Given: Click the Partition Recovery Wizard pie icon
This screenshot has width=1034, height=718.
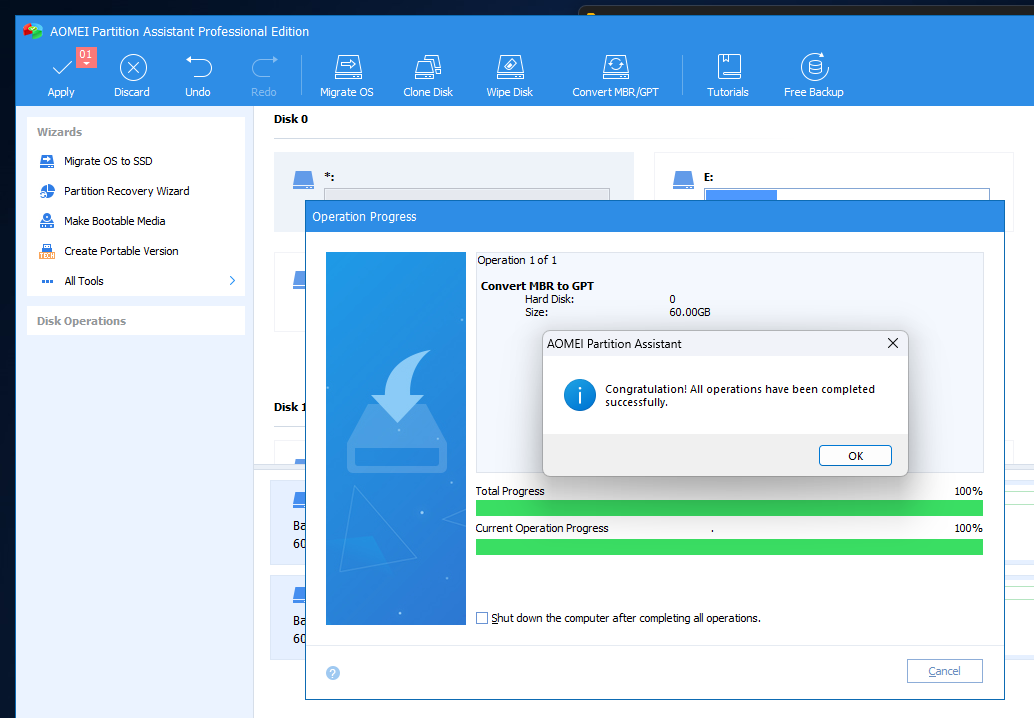Looking at the screenshot, I should pyautogui.click(x=47, y=191).
